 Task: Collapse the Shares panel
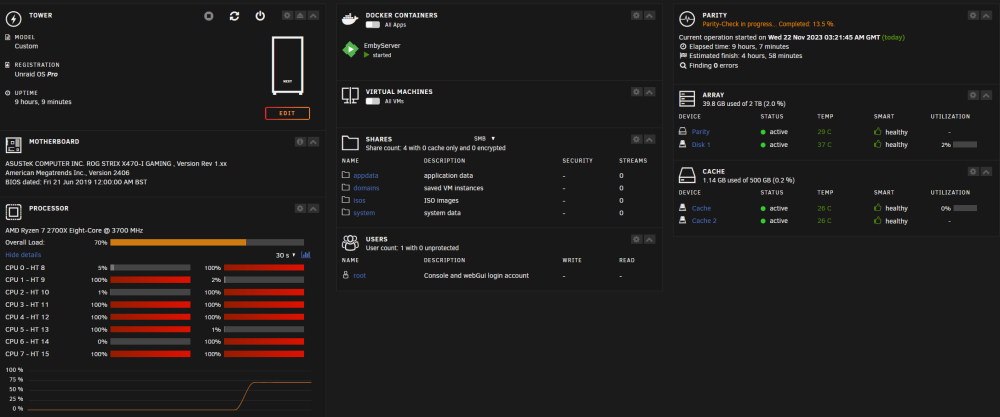pyautogui.click(x=649, y=139)
